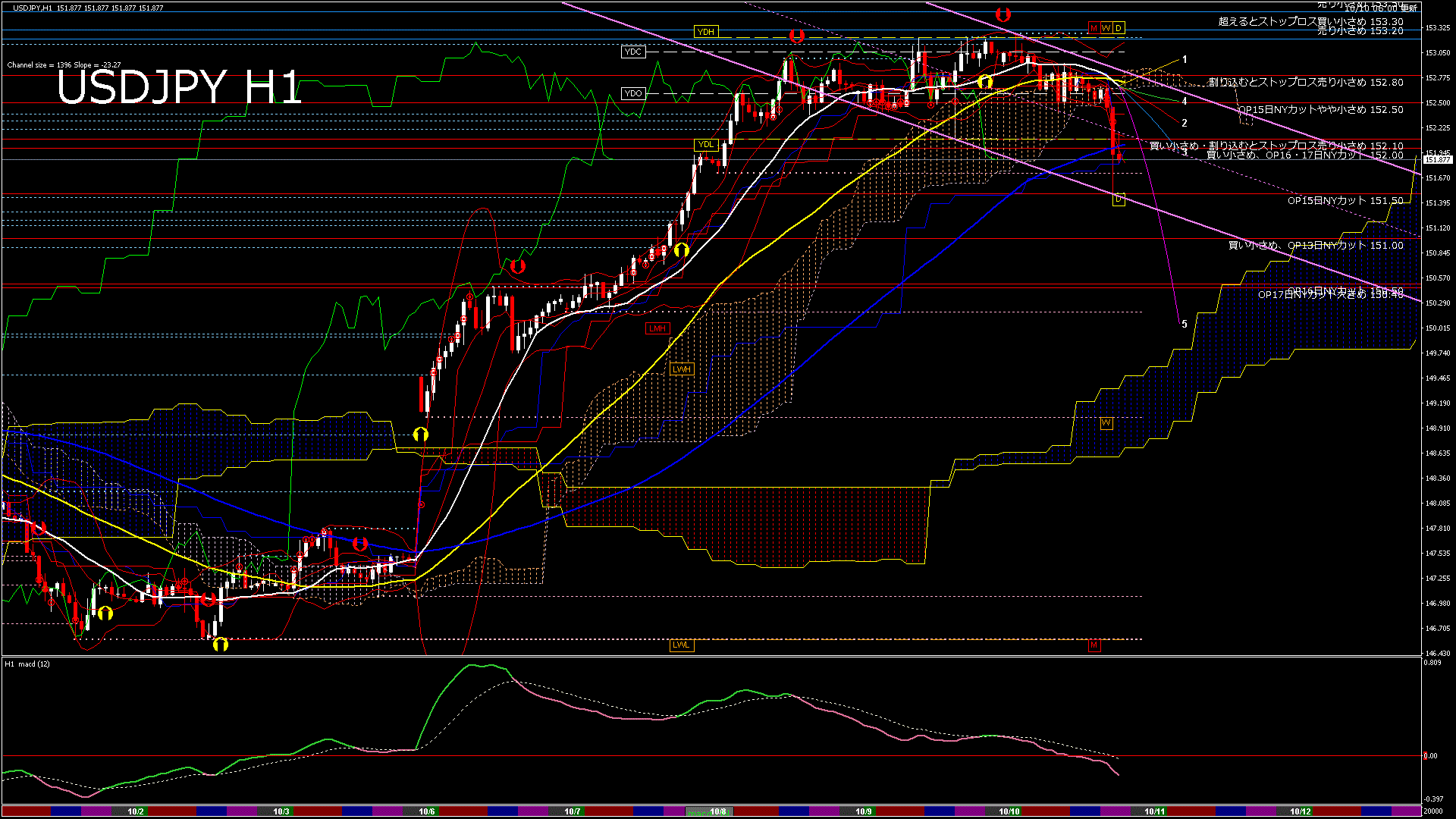The width and height of the screenshot is (1456, 819).
Task: Select the '割り込むとストップロス売り小さめ 152.80' label
Action: coord(1305,82)
